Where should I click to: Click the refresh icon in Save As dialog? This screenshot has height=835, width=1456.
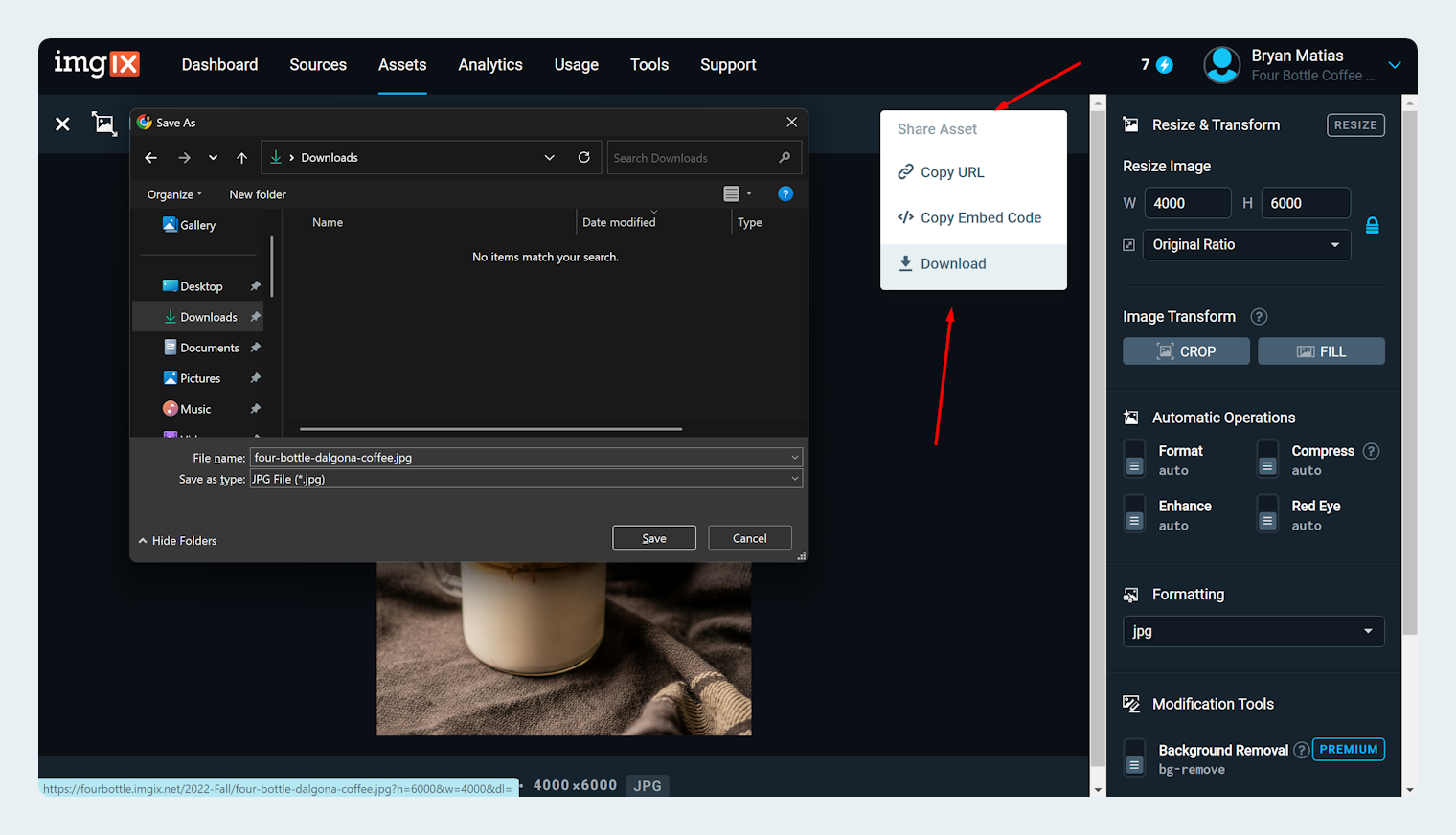pyautogui.click(x=583, y=158)
